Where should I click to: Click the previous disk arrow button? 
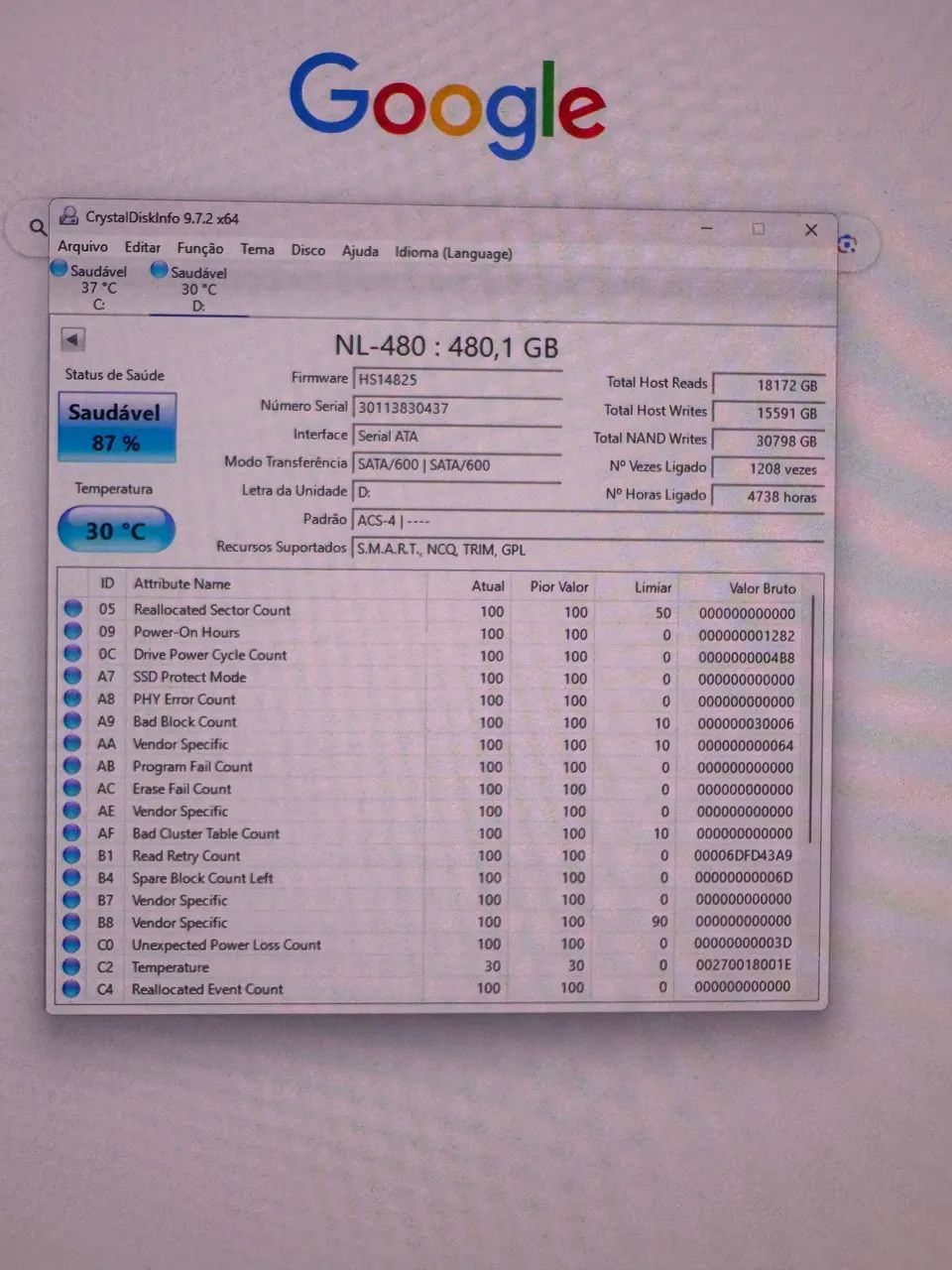coord(72,339)
